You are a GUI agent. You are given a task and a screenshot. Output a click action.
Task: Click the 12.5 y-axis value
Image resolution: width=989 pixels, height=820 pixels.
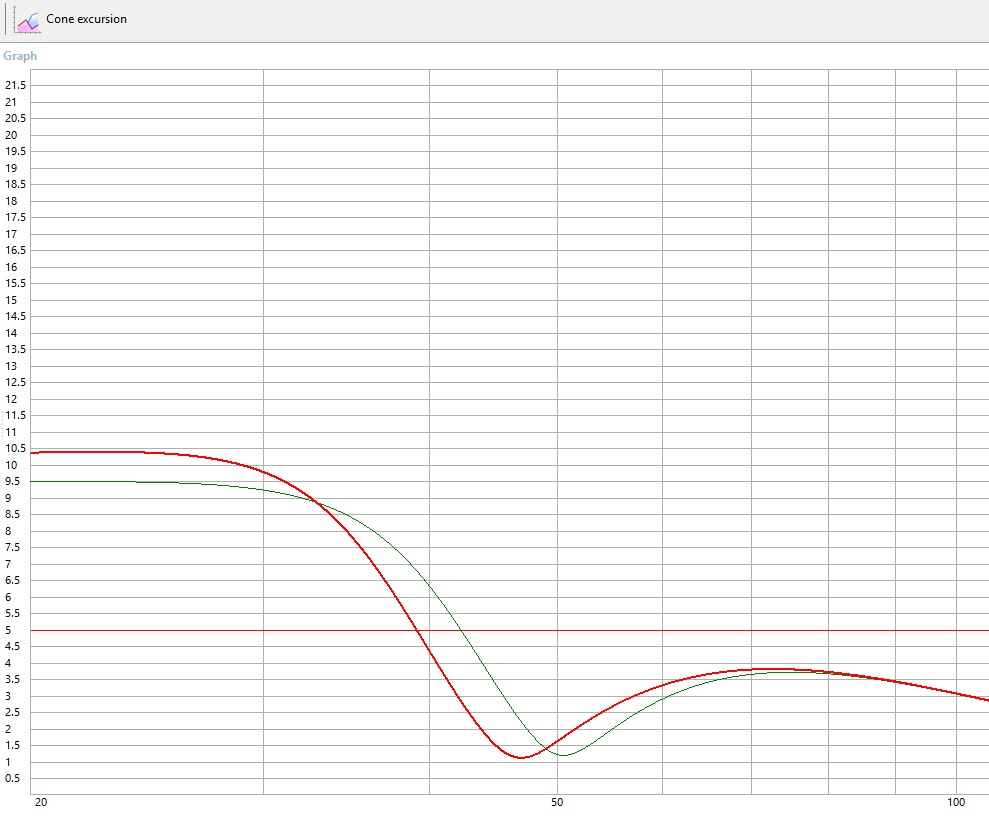coord(16,382)
